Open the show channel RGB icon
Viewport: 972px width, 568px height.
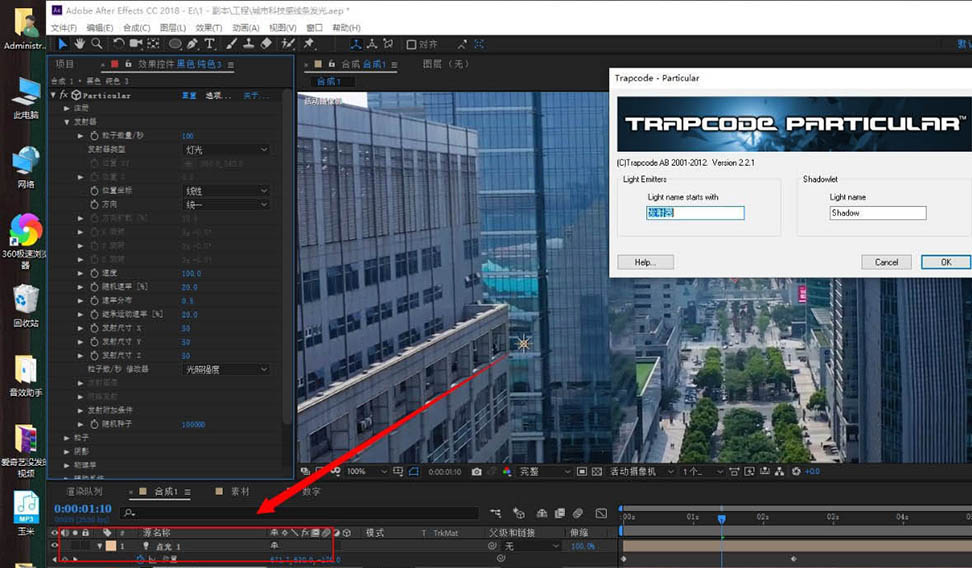tap(506, 472)
